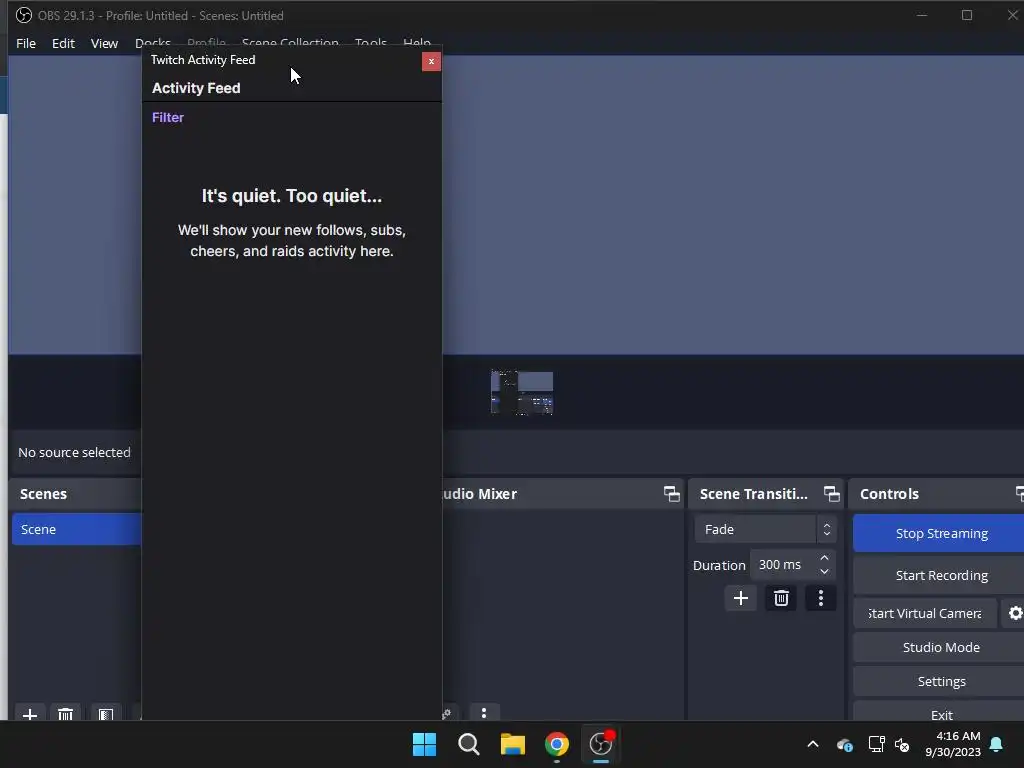Click the 300 ms duration field
The width and height of the screenshot is (1024, 768).
784,565
